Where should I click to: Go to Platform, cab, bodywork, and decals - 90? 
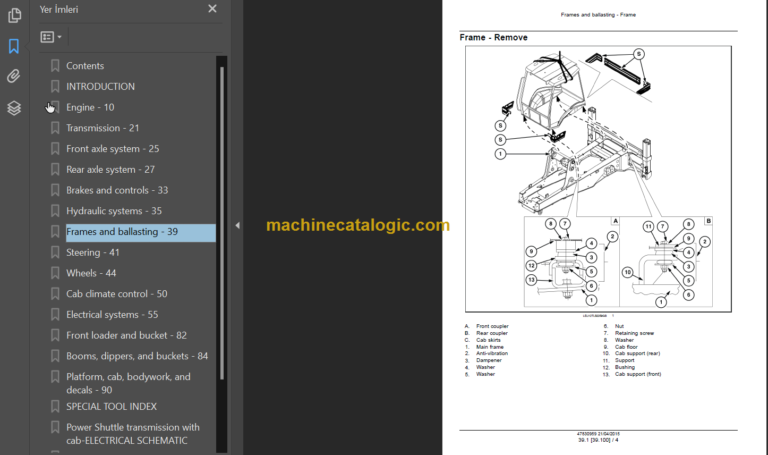pyautogui.click(x=128, y=383)
